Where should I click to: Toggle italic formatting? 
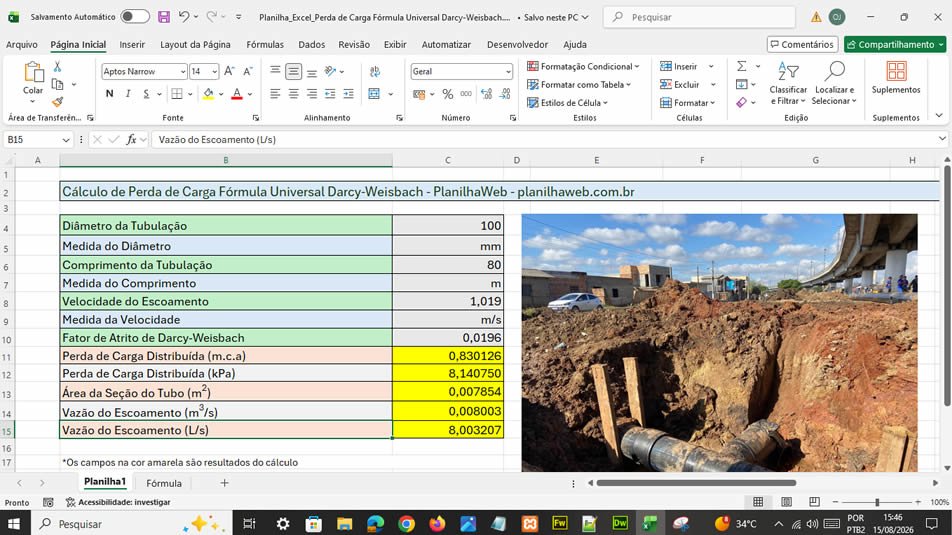point(128,94)
